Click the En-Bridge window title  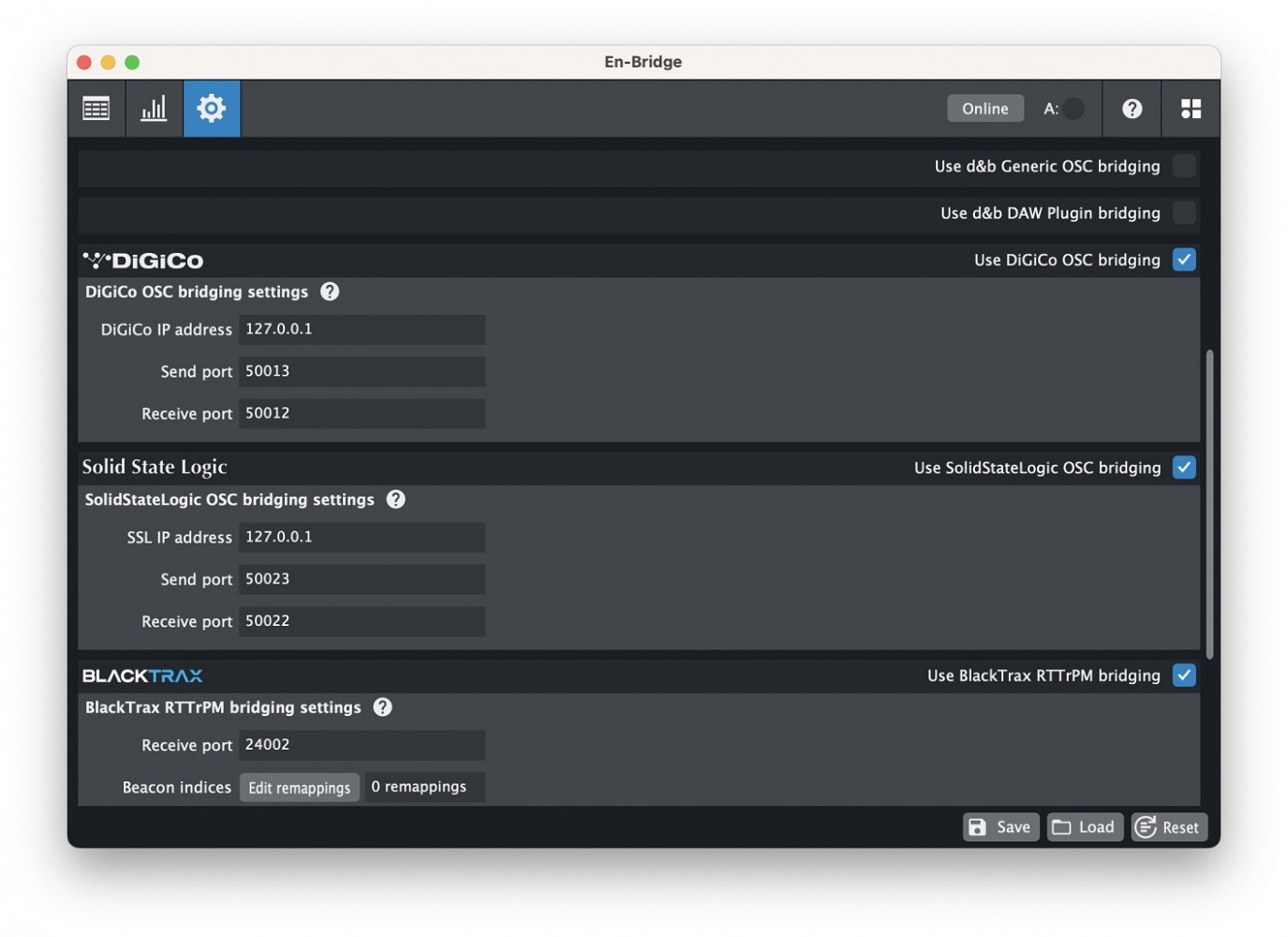pos(644,62)
